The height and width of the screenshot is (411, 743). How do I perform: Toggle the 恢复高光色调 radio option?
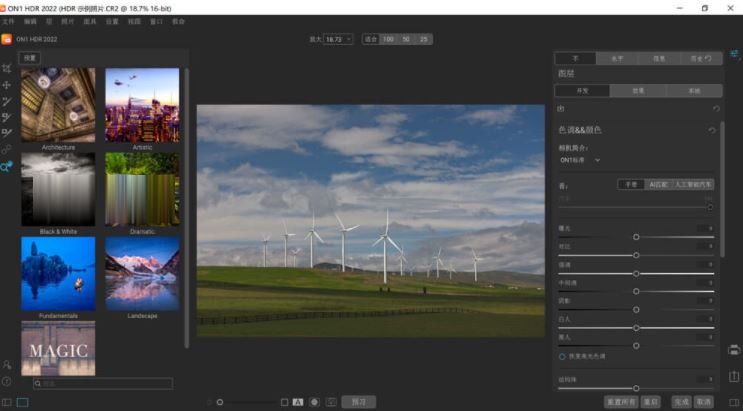pyautogui.click(x=562, y=356)
